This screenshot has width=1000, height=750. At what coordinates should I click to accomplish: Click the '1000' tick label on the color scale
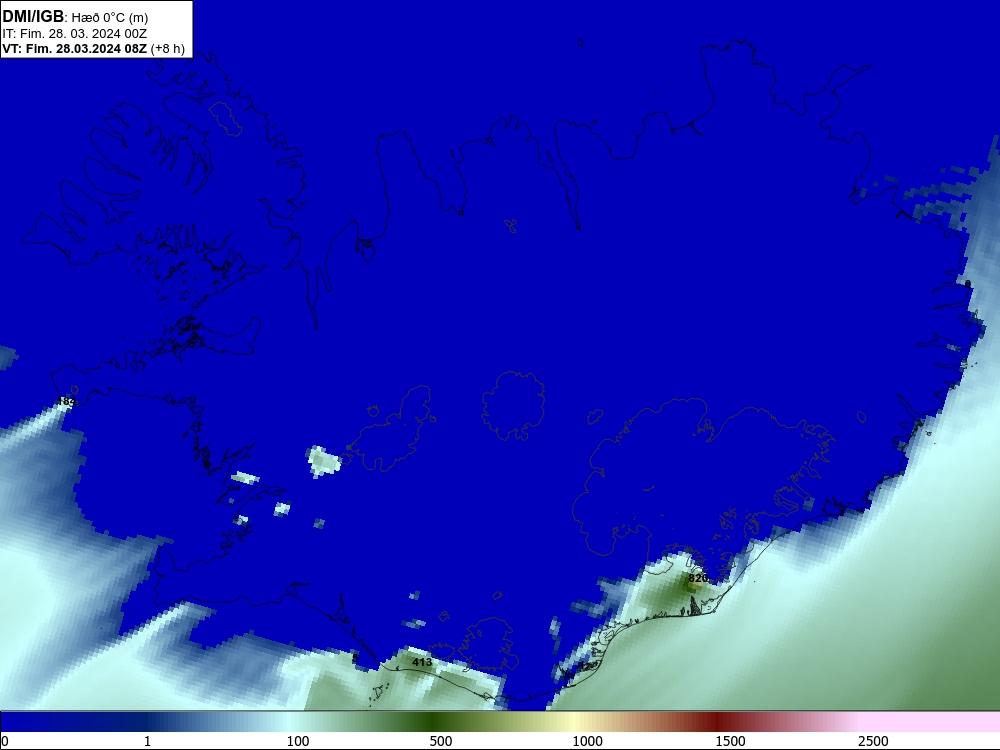tap(587, 741)
